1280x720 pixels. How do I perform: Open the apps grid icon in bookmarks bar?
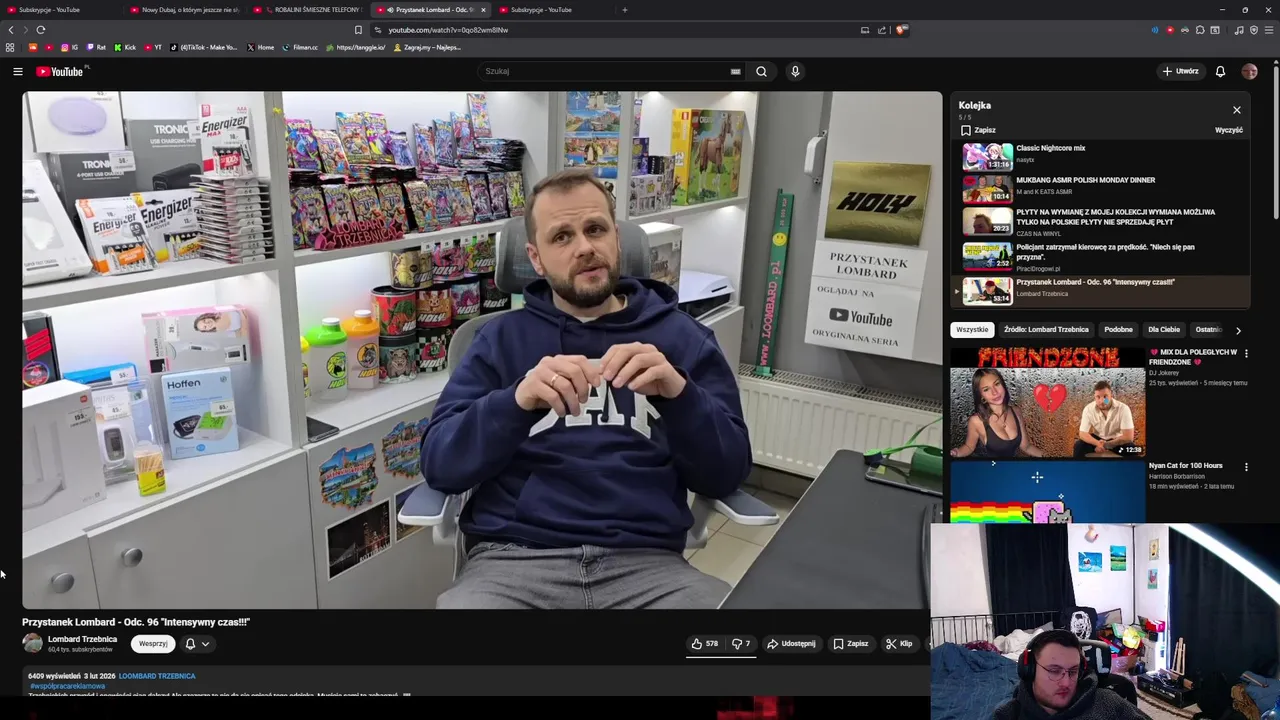pos(10,47)
